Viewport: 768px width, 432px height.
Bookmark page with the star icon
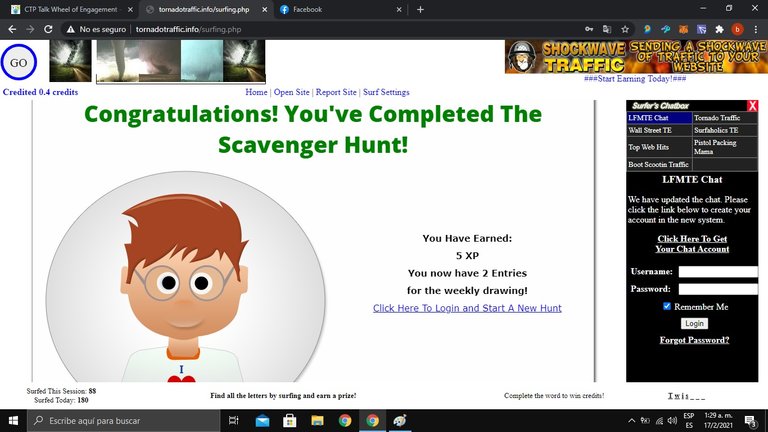click(625, 29)
